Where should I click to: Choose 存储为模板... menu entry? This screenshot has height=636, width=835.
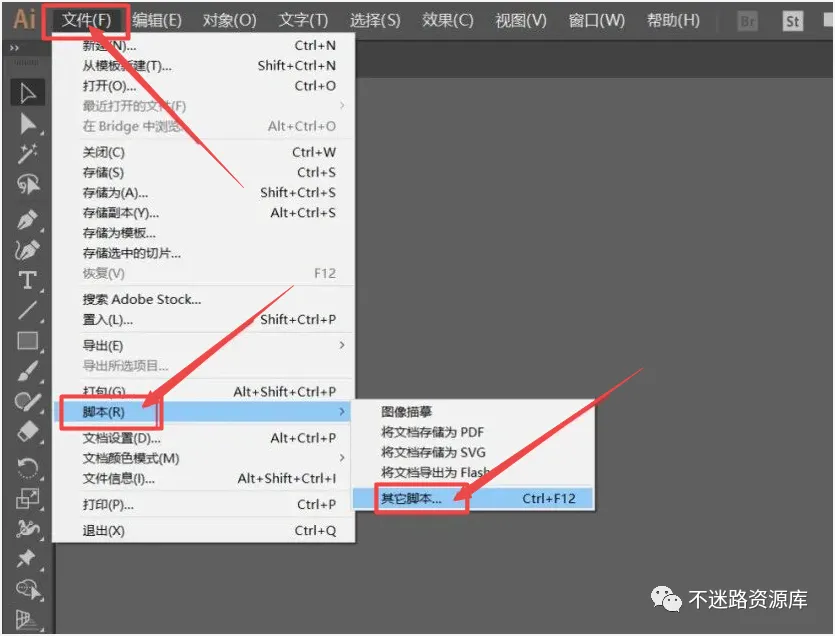(x=203, y=233)
